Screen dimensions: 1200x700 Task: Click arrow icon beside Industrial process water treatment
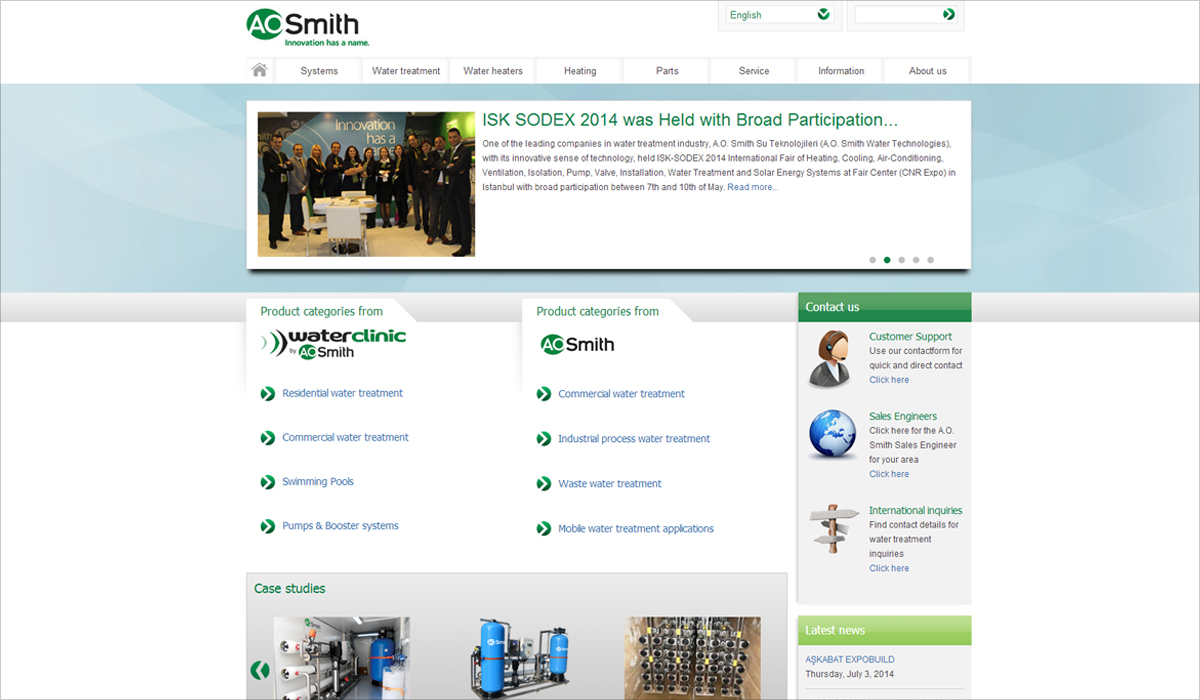(544, 439)
